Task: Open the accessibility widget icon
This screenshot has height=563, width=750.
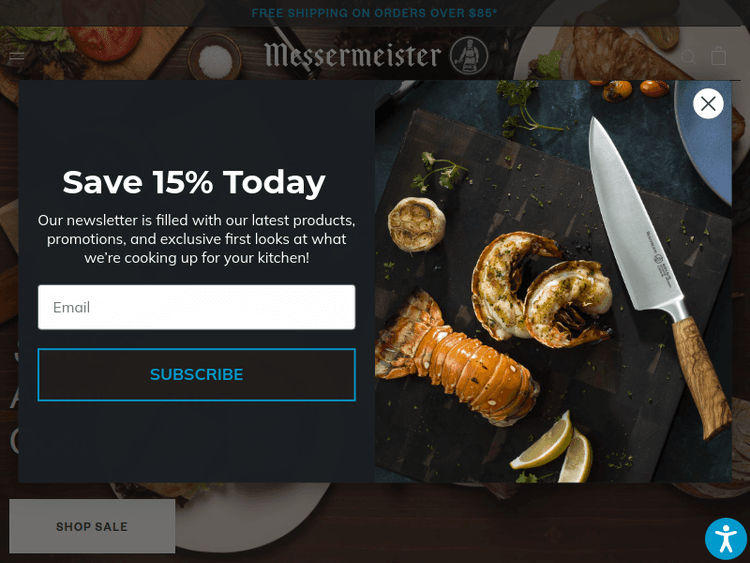Action: [x=726, y=539]
